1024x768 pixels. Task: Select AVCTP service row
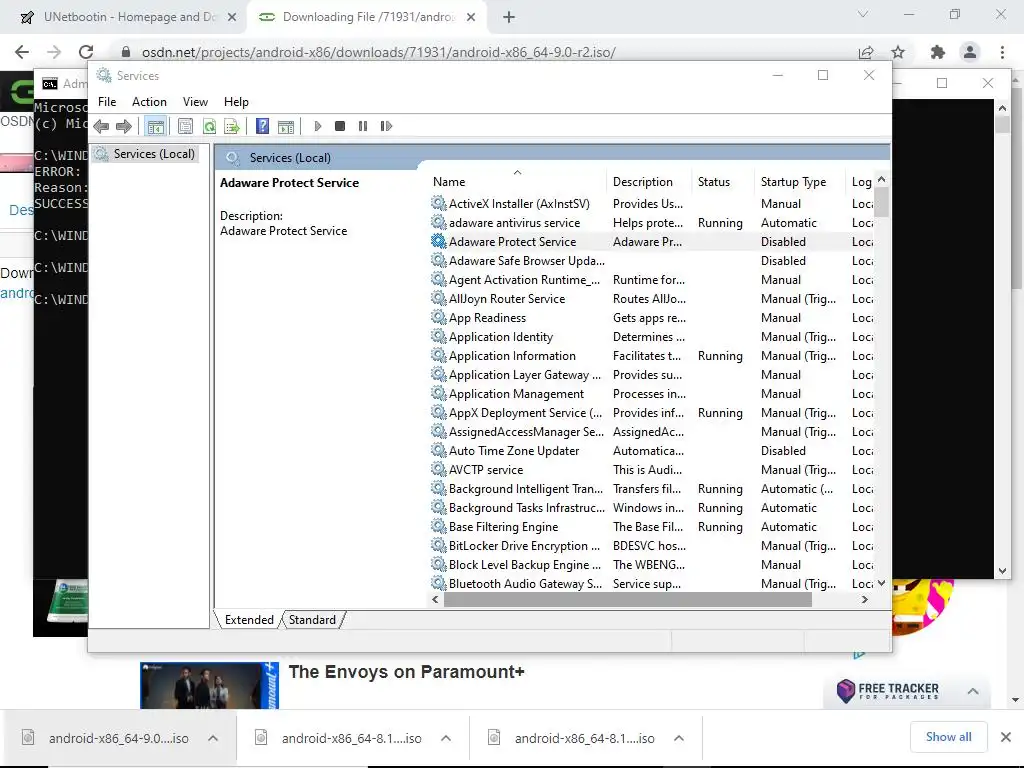click(x=651, y=470)
